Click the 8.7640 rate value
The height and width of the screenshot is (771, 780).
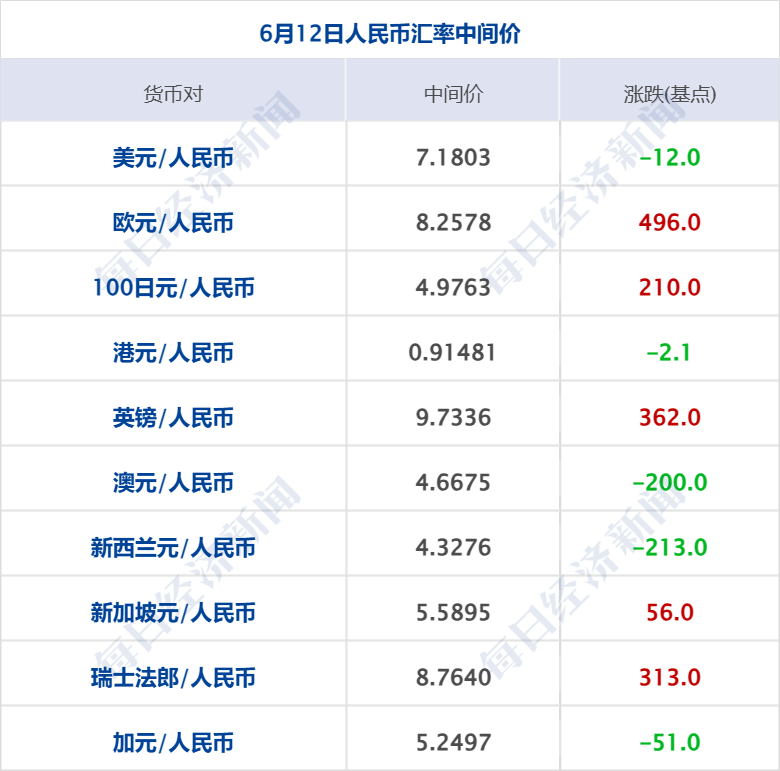click(453, 677)
